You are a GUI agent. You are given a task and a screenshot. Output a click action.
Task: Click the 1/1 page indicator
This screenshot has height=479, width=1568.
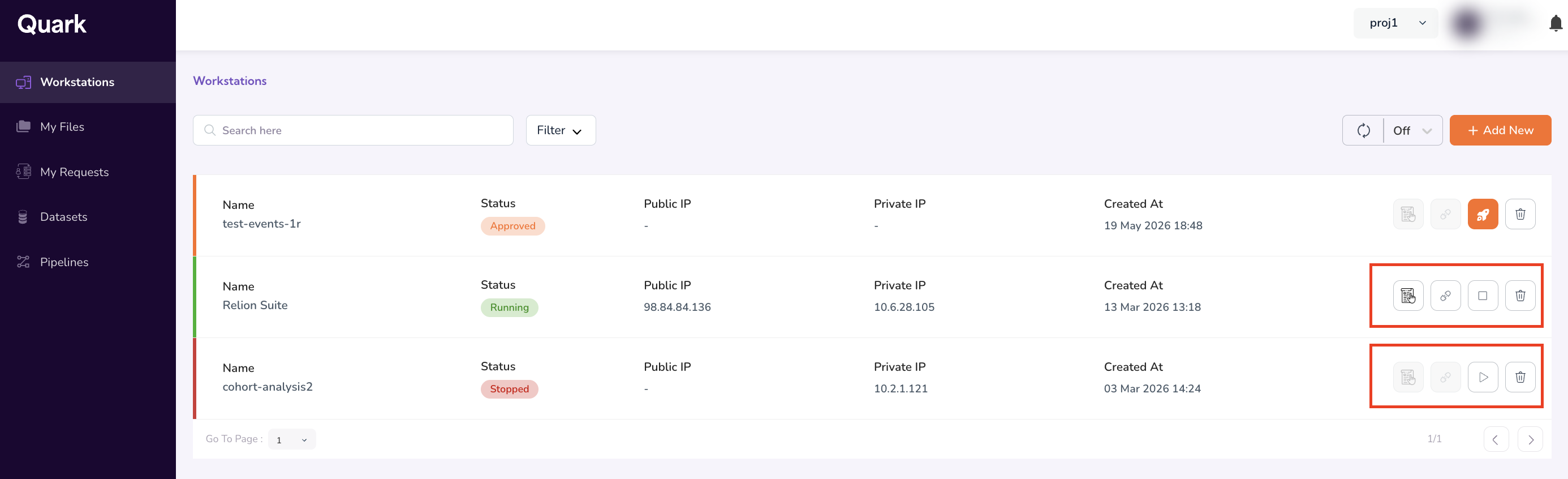pyautogui.click(x=1434, y=439)
